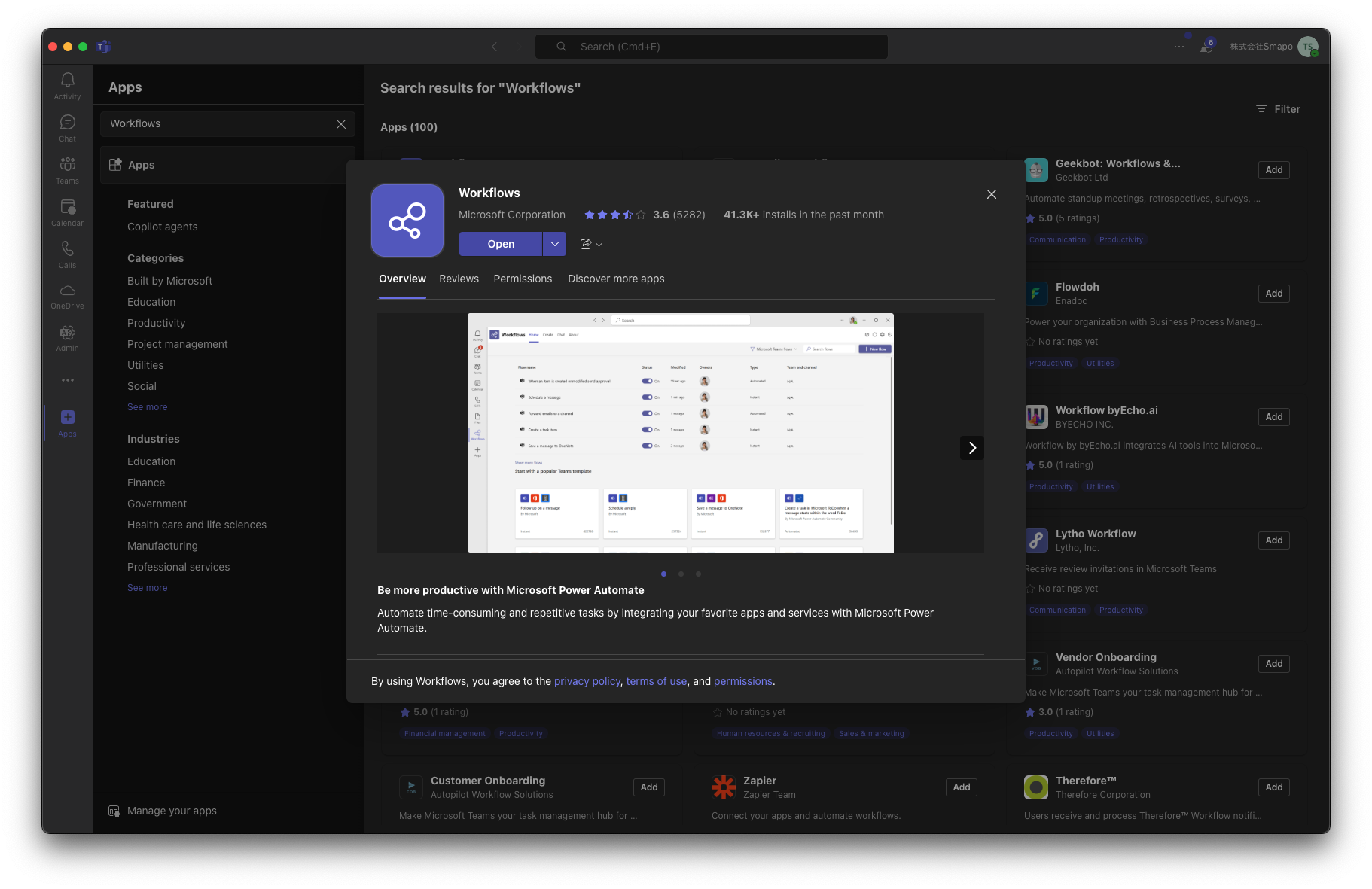Select Productivity category
The width and height of the screenshot is (1372, 889).
tap(157, 323)
